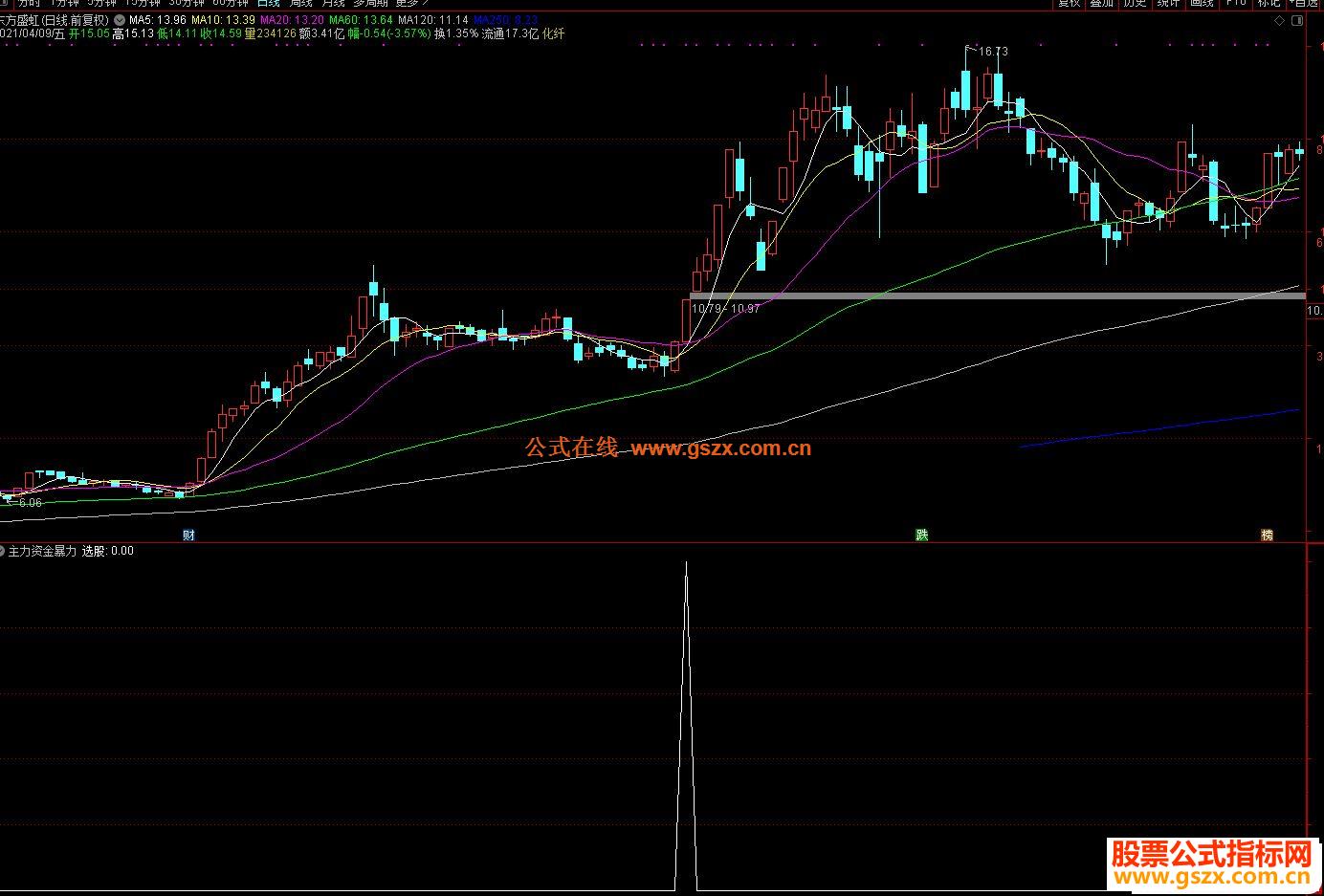Viewport: 1324px width, 896px height.
Task: Click the MA5: 13.96 label
Action: tap(158, 19)
